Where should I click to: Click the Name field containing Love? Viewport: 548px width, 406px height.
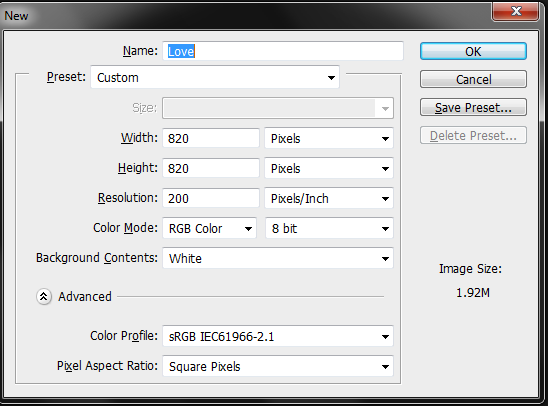[x=283, y=51]
